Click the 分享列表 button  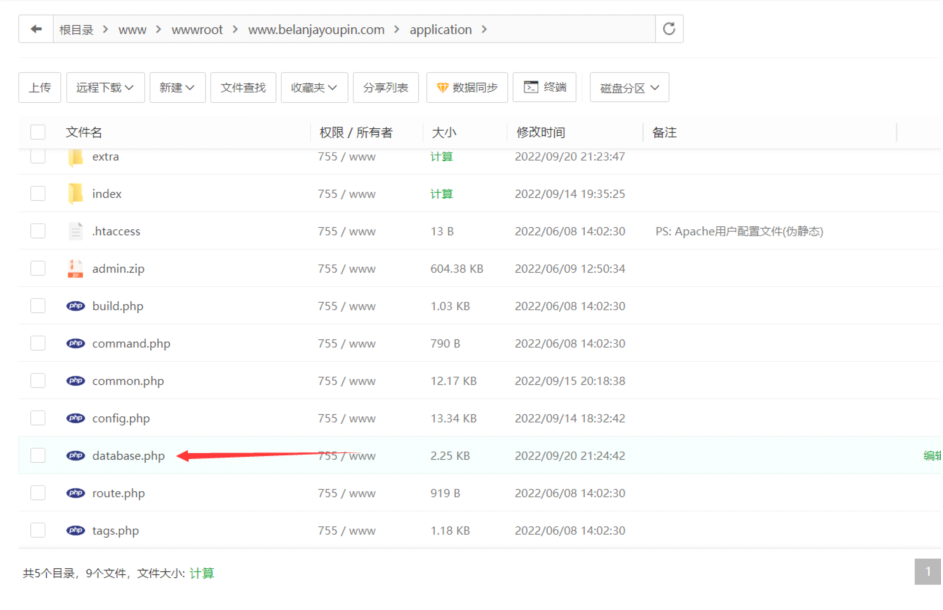[386, 88]
